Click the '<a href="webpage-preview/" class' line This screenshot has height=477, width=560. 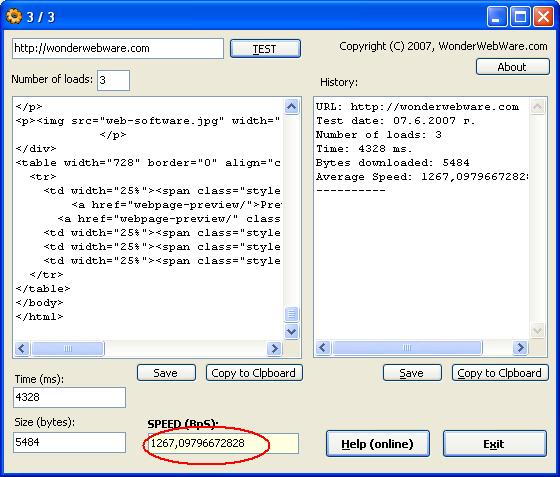point(169,219)
